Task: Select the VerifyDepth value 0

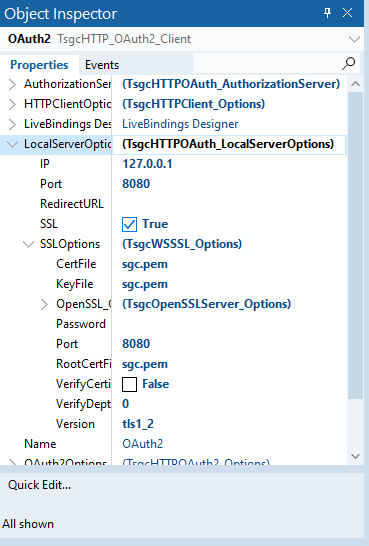Action: (x=126, y=404)
